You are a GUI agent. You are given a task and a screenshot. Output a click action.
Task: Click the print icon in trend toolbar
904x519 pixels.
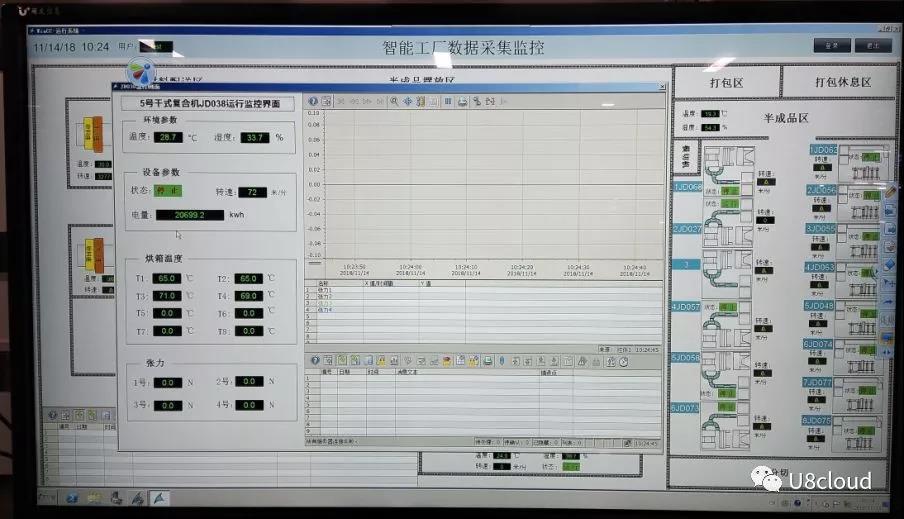tap(462, 102)
